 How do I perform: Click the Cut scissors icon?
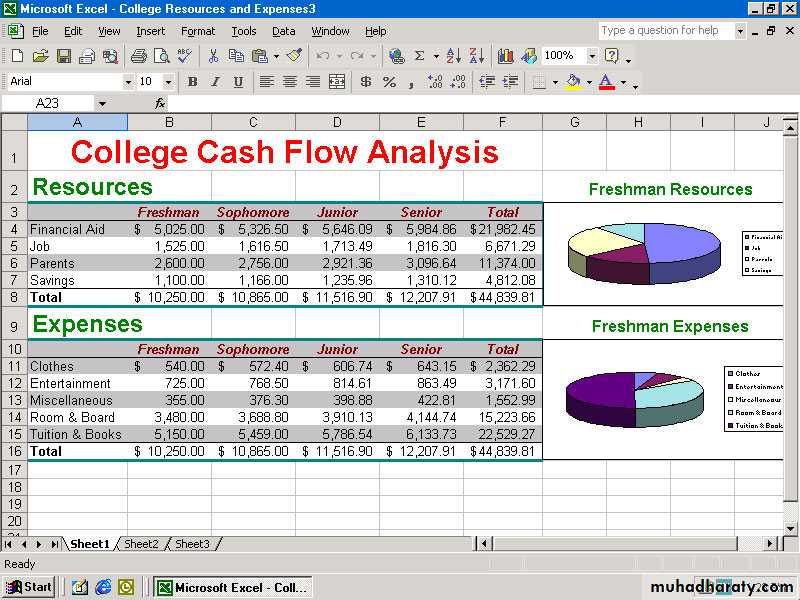[x=214, y=56]
